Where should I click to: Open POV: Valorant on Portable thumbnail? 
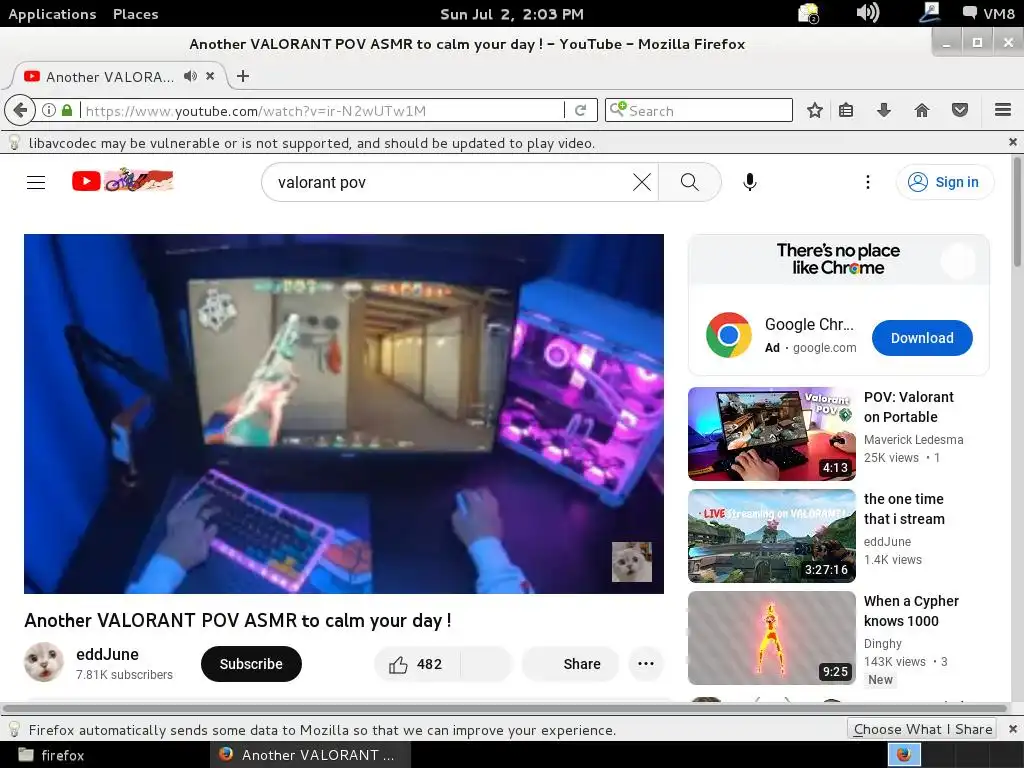coord(772,434)
